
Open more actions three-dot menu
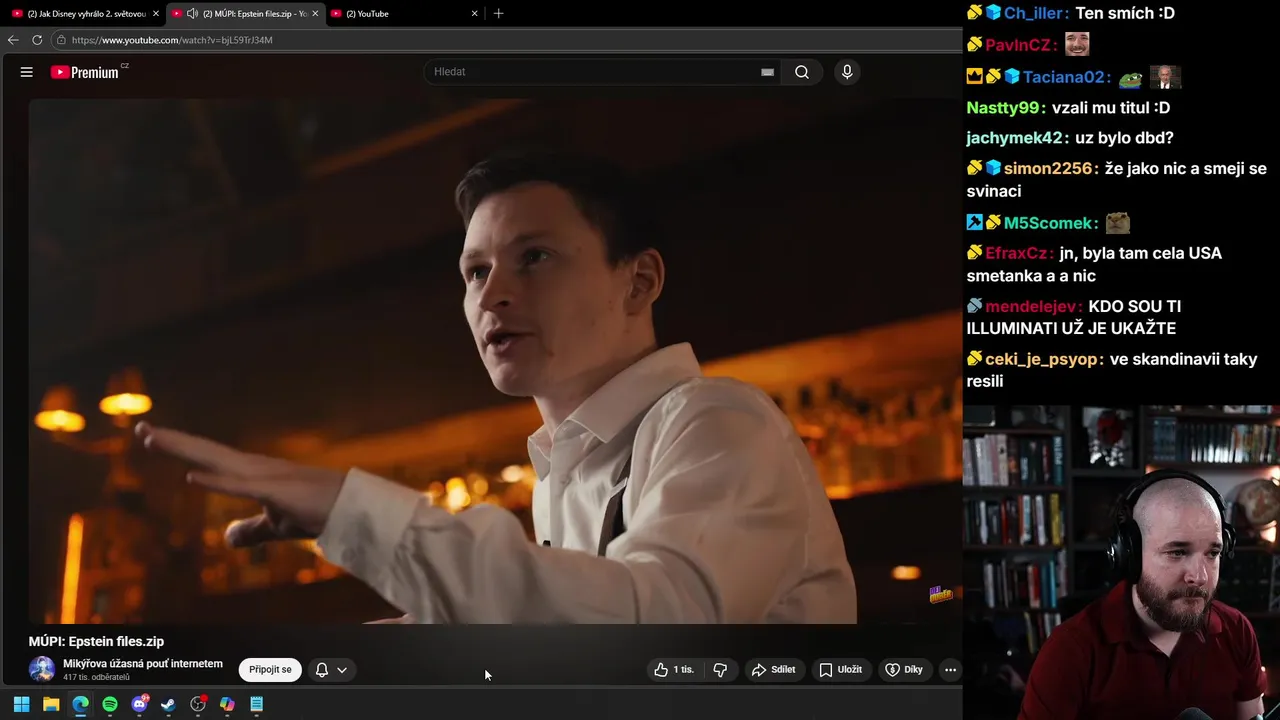(x=950, y=670)
